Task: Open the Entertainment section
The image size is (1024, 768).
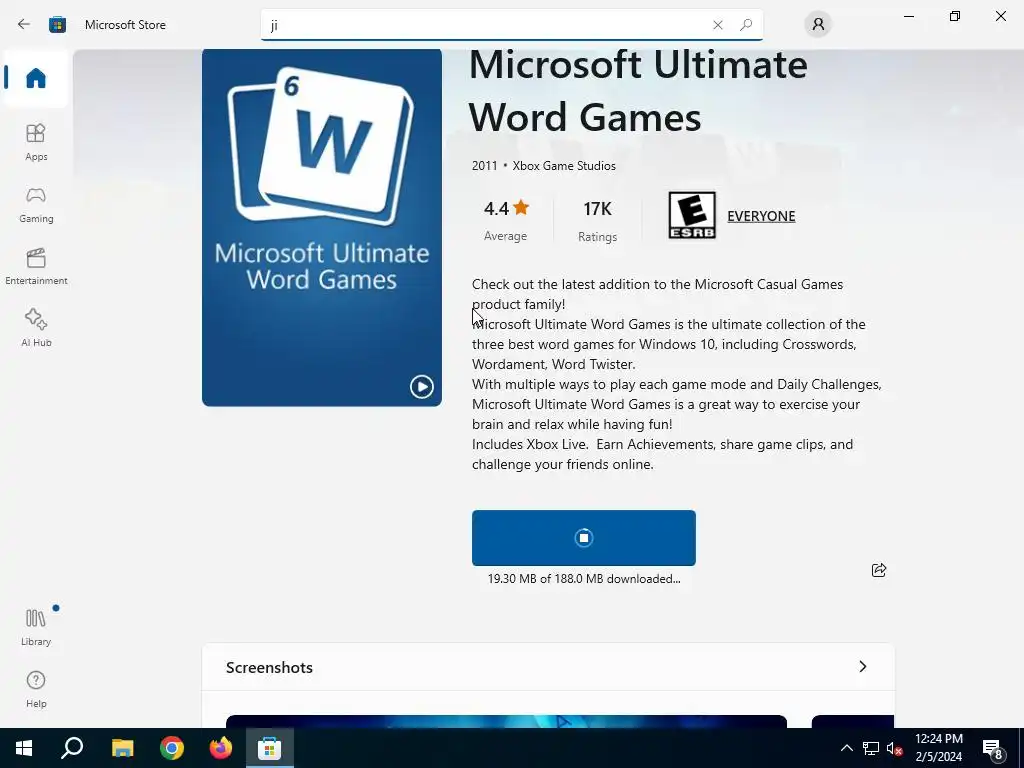Action: tap(36, 266)
